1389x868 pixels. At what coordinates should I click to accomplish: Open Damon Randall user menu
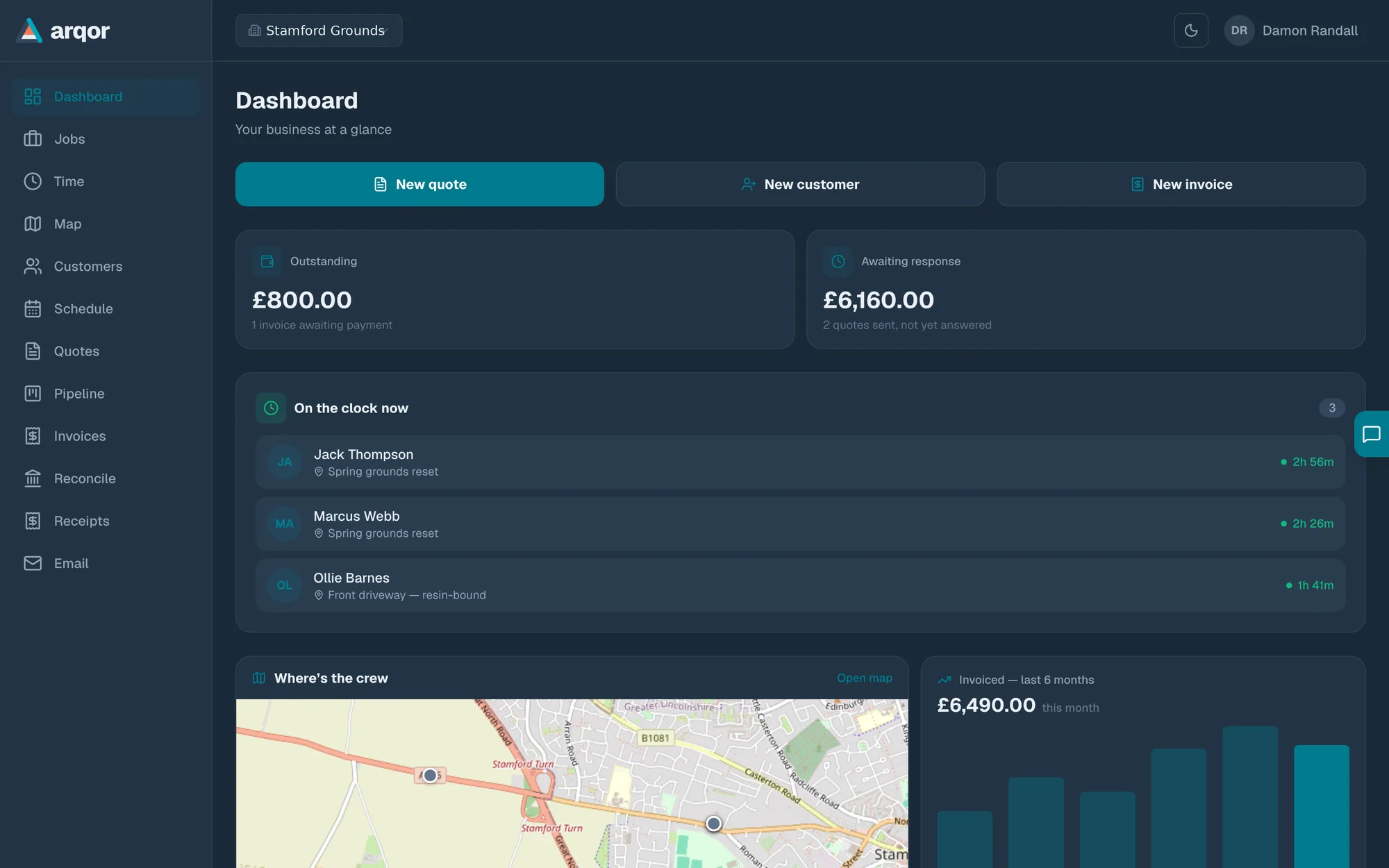(x=1292, y=31)
